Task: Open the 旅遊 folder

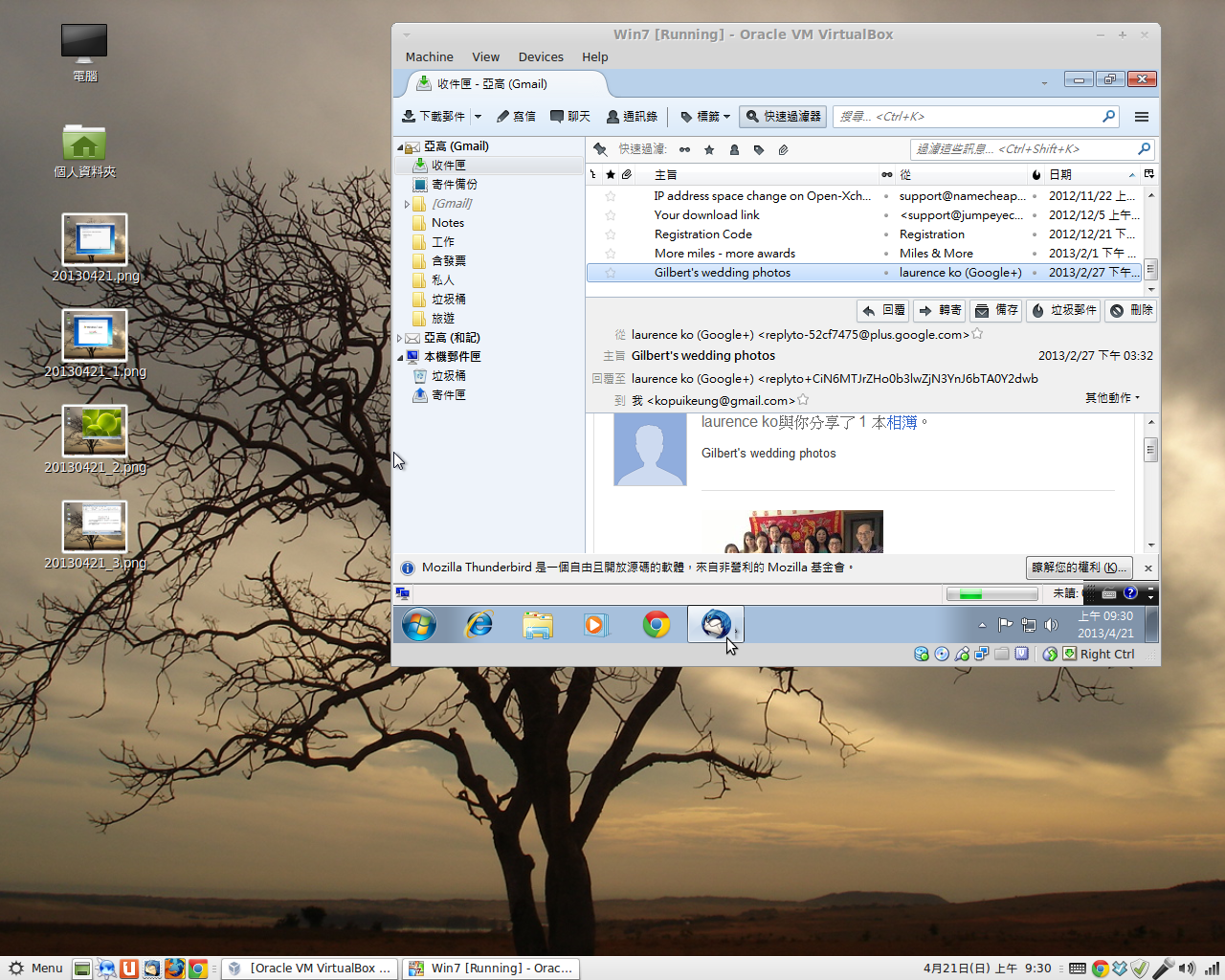Action: [442, 319]
